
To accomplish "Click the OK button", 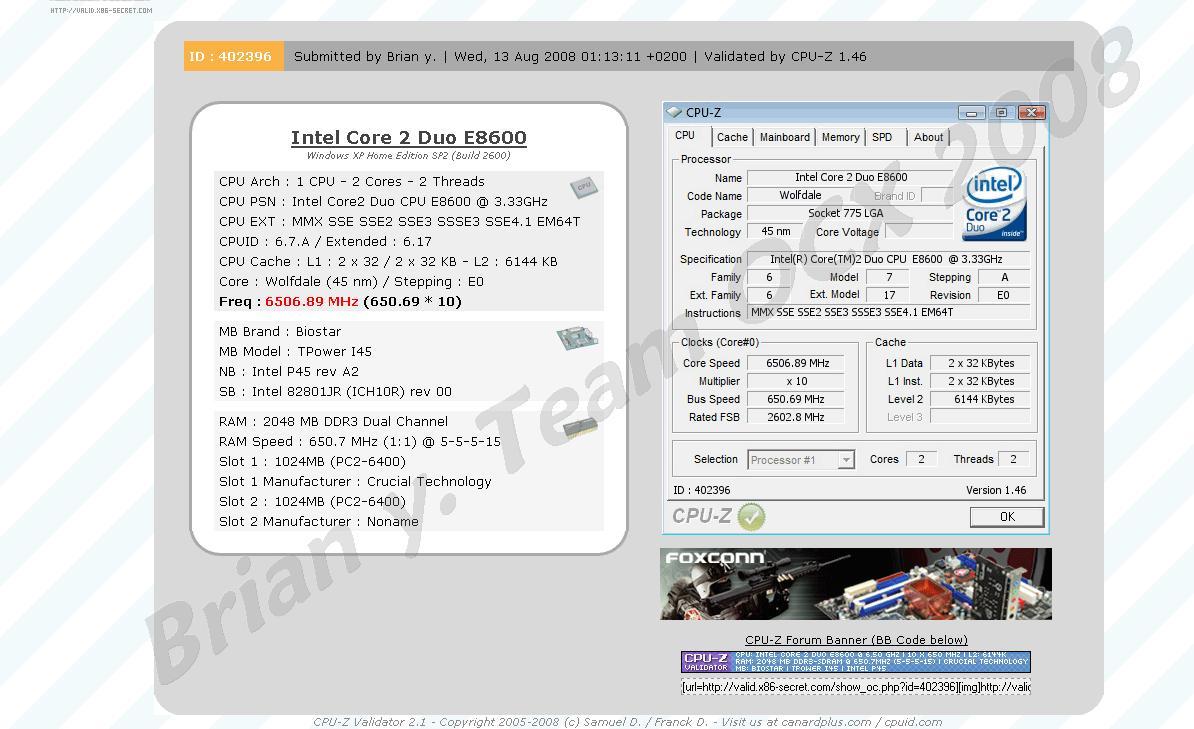I will coord(1007,516).
